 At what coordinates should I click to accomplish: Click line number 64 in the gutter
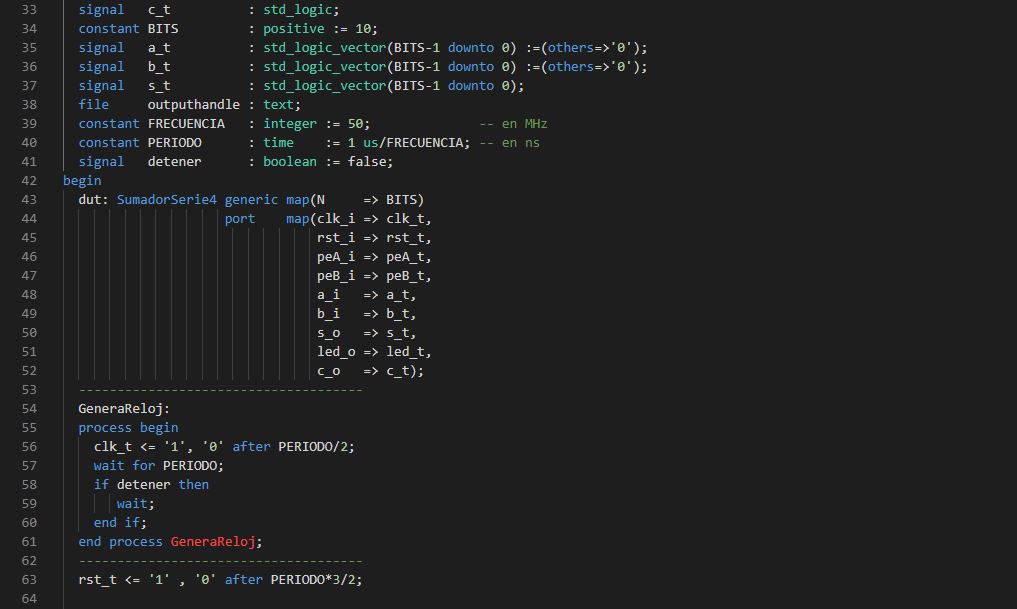tap(28, 599)
